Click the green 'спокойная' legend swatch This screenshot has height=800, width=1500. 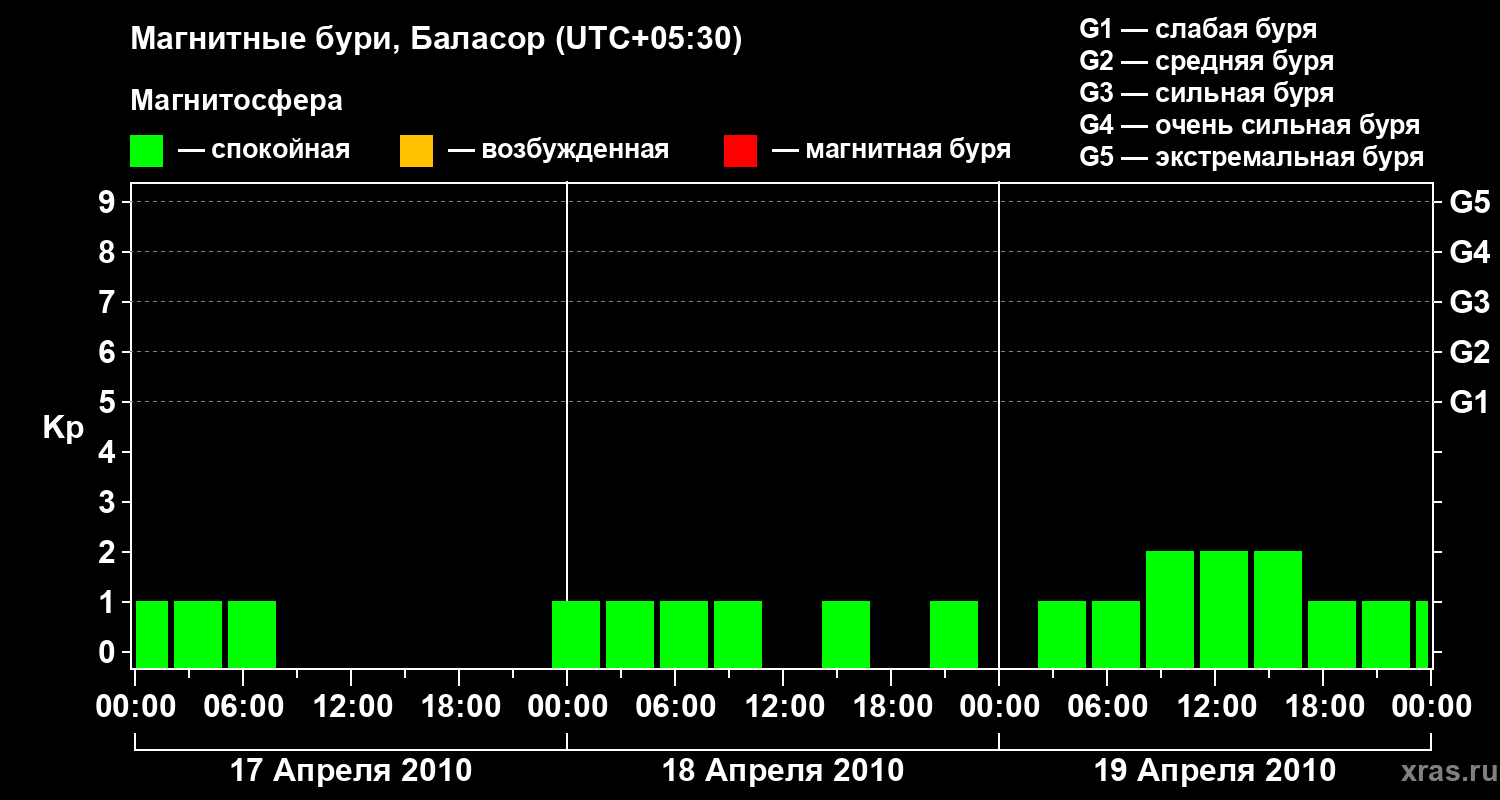point(147,151)
